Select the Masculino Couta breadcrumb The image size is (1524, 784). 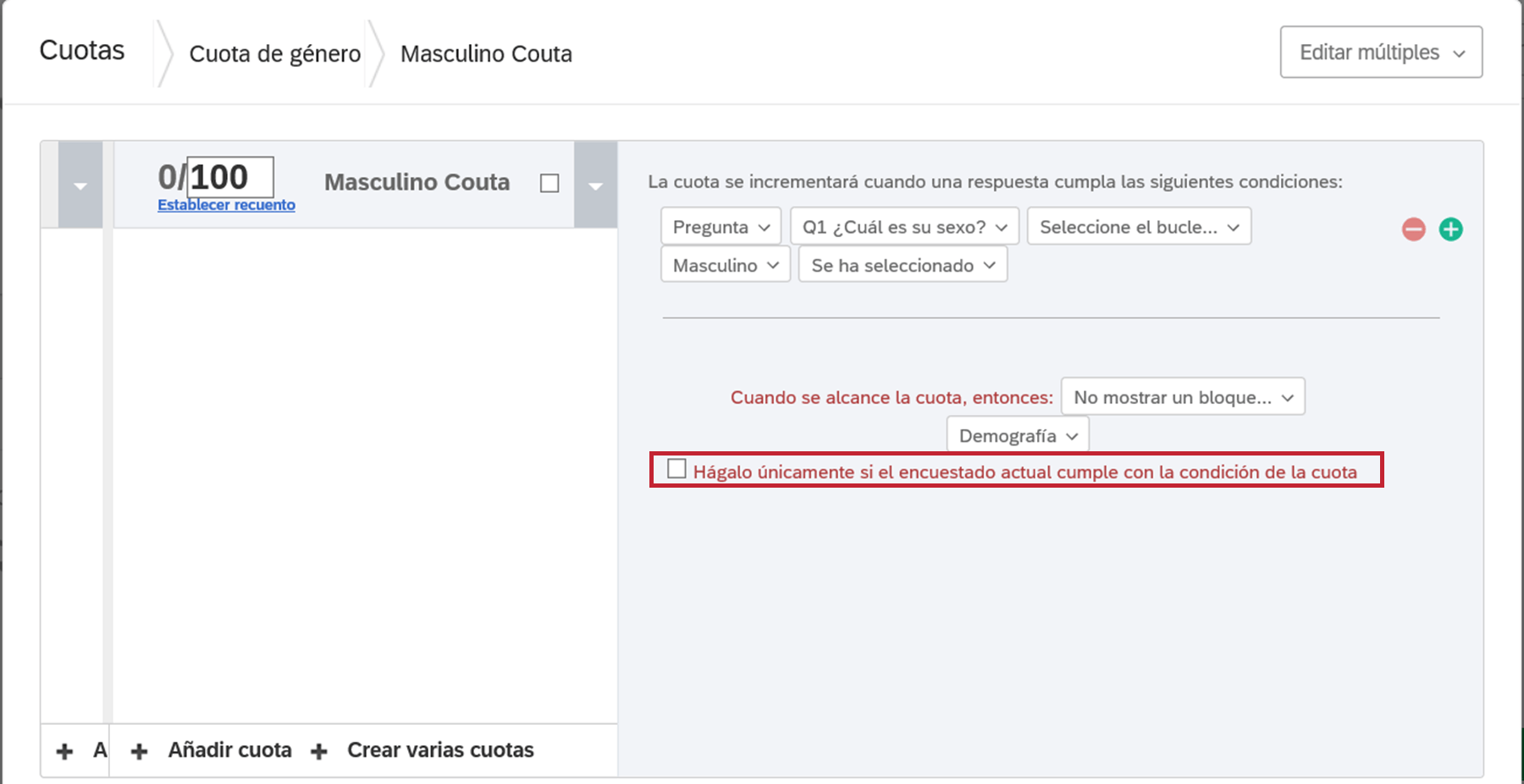pyautogui.click(x=486, y=53)
